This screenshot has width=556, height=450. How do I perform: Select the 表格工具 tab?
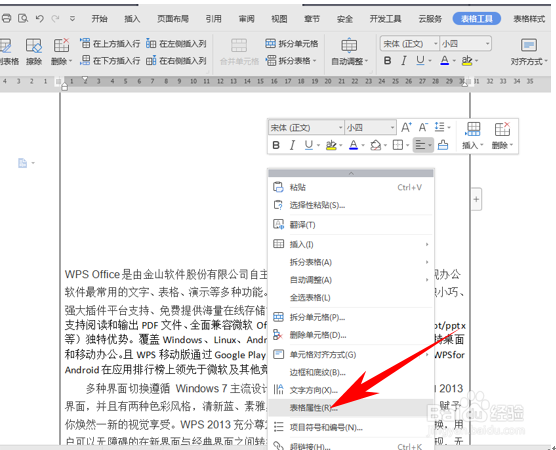click(477, 19)
